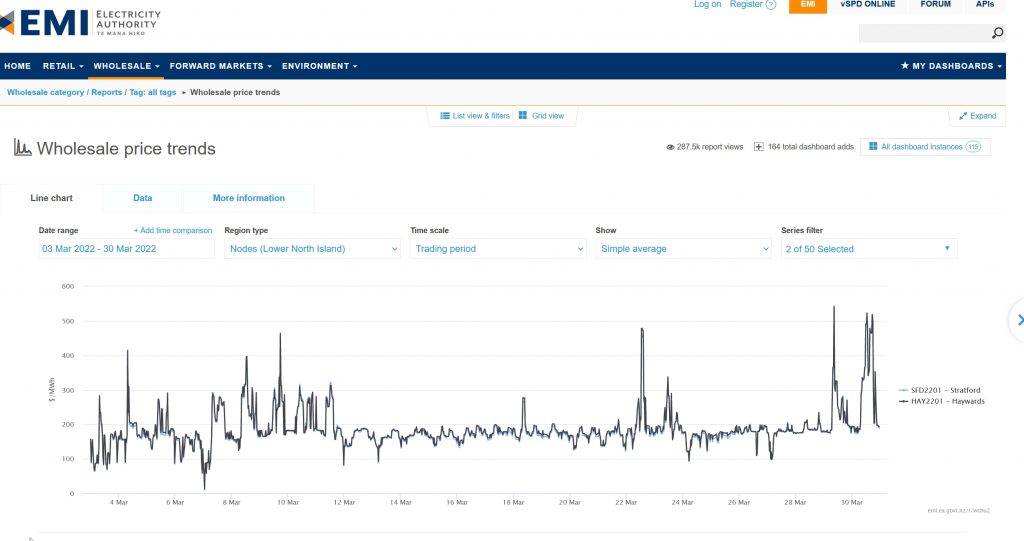Click the Expand arrows icon
Screen dimensions: 1024x541
tap(962, 116)
